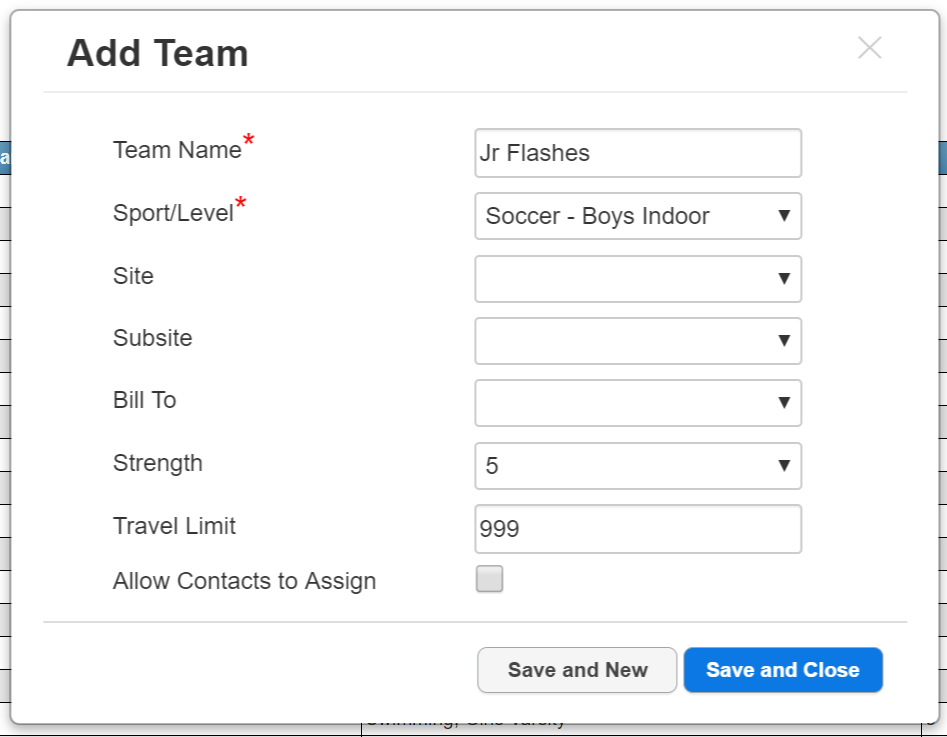Image resolution: width=947 pixels, height=737 pixels.
Task: Expand the empty Subsite dropdown
Action: (x=638, y=341)
